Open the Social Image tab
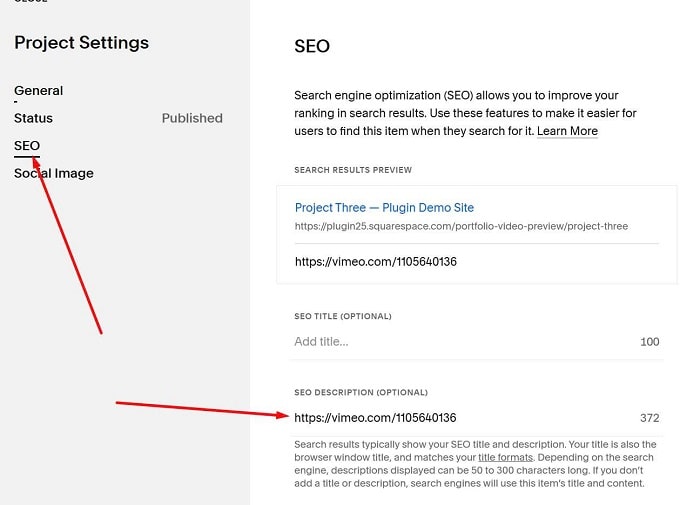The image size is (700, 505). (x=54, y=173)
